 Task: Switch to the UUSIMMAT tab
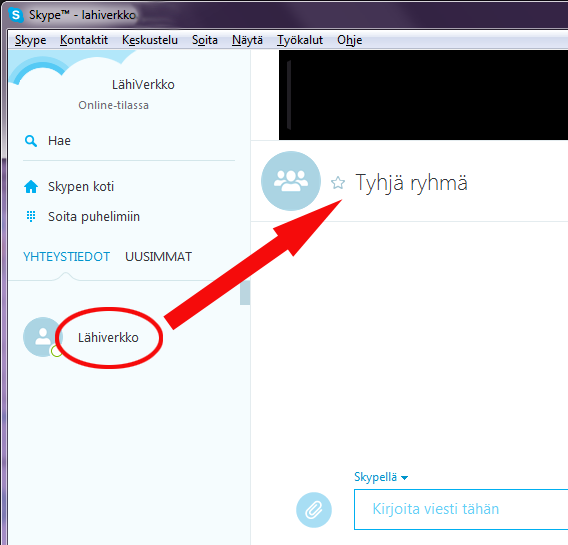(x=158, y=257)
